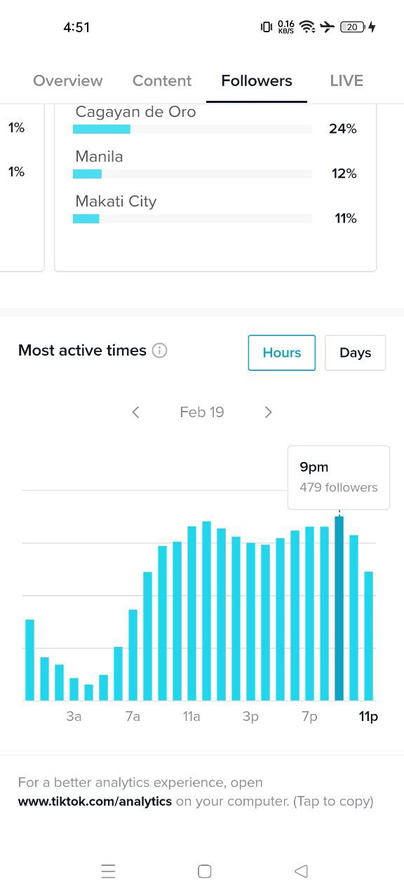Tap the 9pm 479 followers tooltip
404x896 pixels.
click(x=338, y=477)
